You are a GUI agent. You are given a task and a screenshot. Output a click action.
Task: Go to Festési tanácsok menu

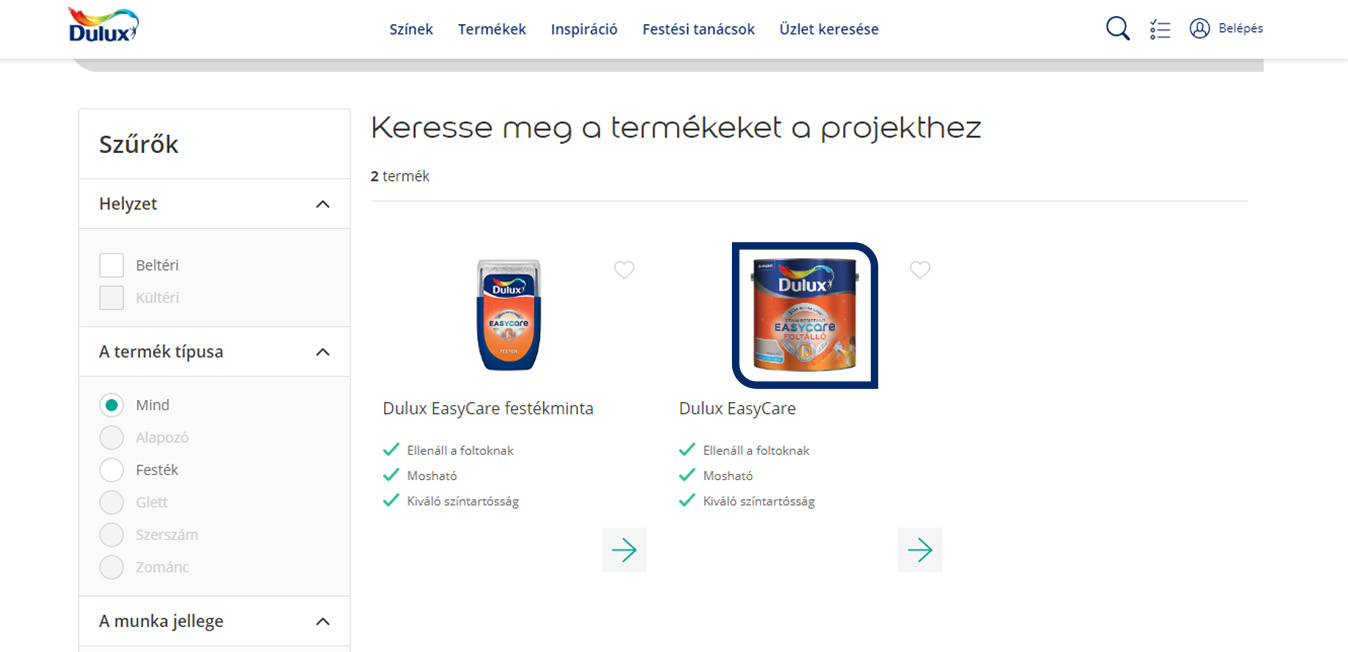click(698, 29)
